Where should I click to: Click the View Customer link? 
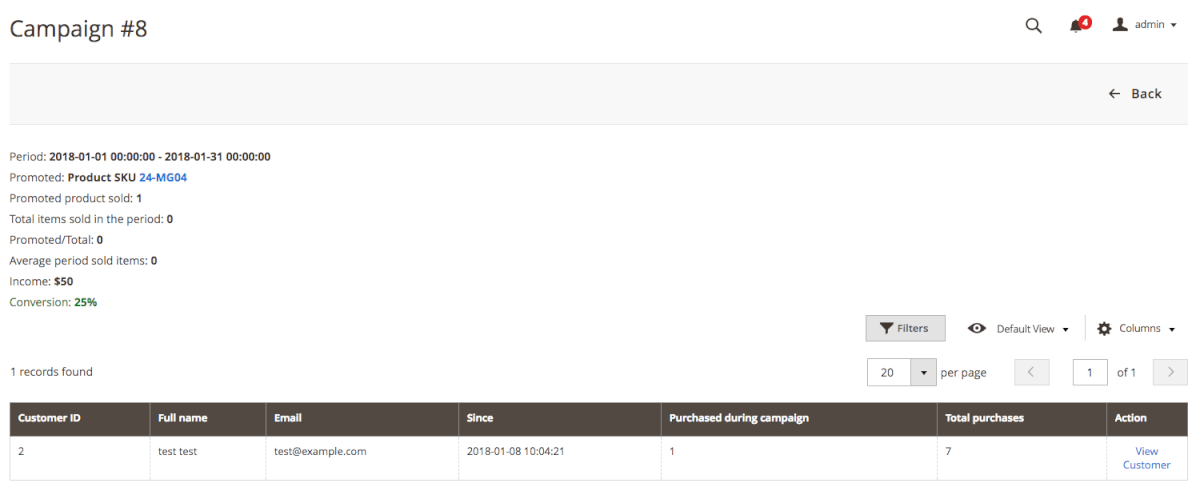1146,458
